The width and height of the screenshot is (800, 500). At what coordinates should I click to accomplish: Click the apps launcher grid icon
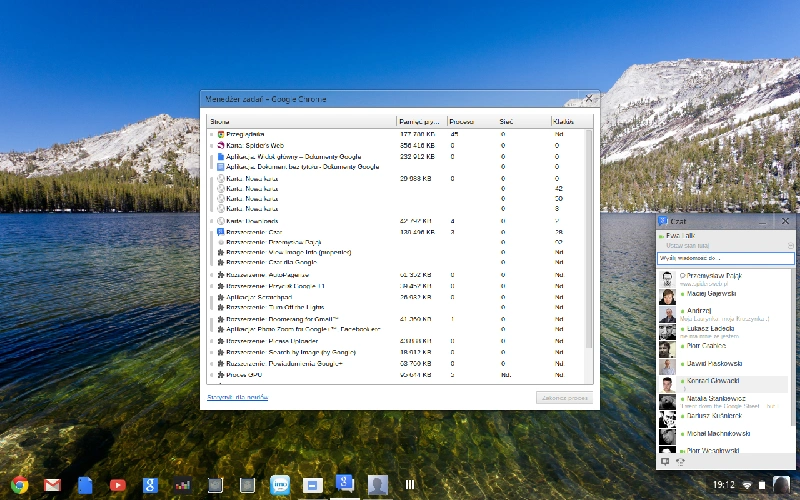click(x=410, y=485)
